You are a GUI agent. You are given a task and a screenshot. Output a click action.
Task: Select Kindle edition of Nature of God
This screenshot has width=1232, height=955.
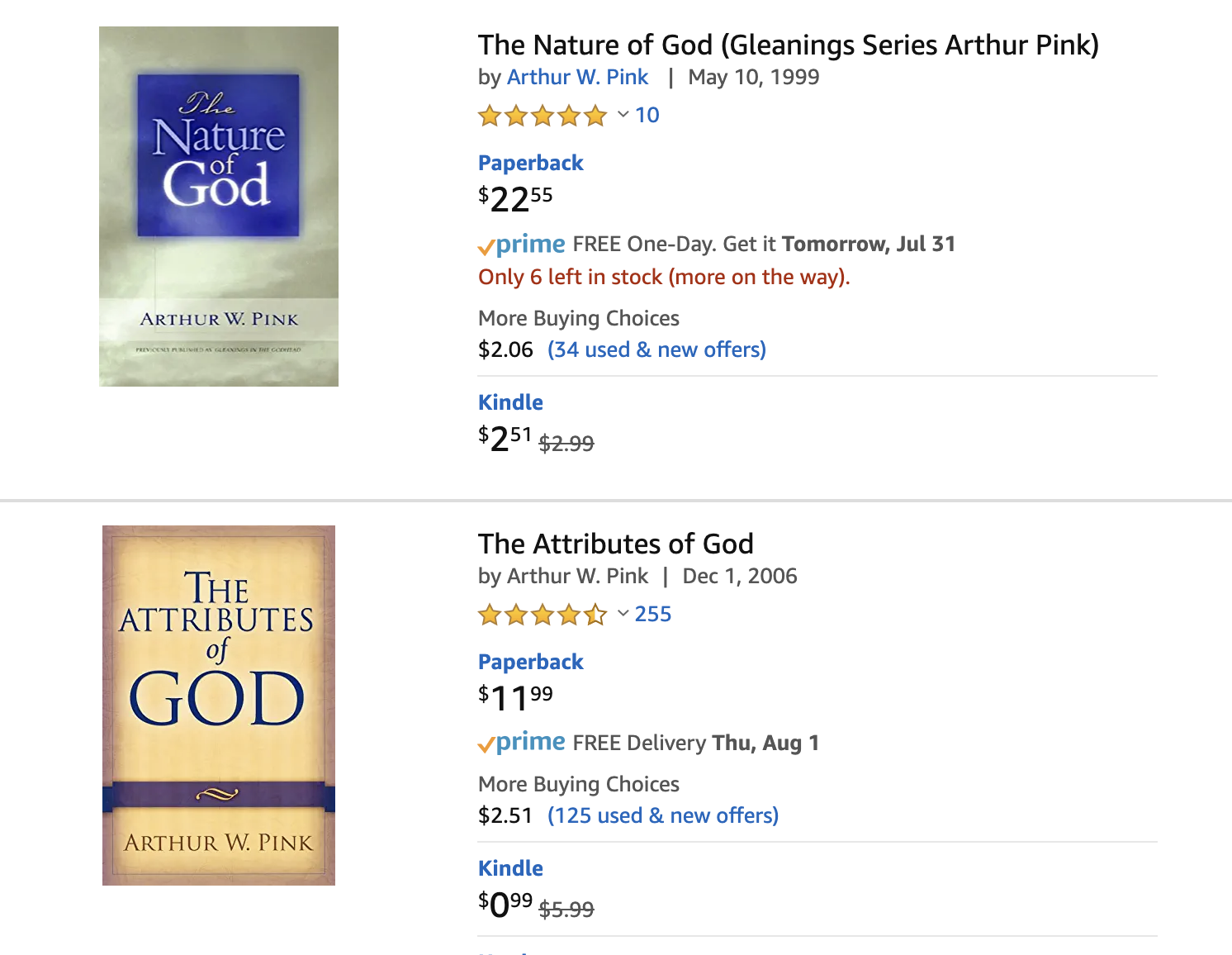510,402
